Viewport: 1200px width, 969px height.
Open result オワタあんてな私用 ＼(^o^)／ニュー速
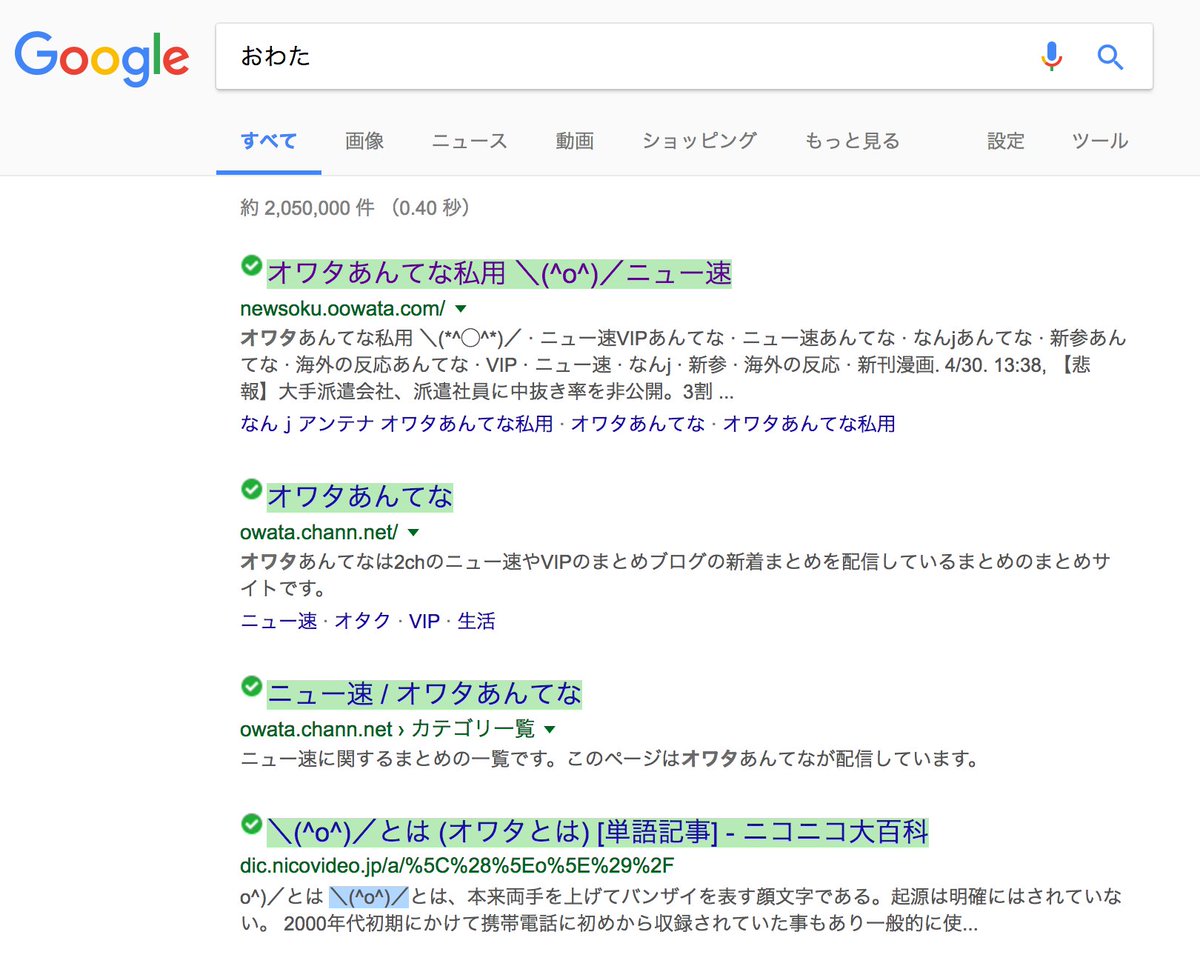click(x=500, y=272)
